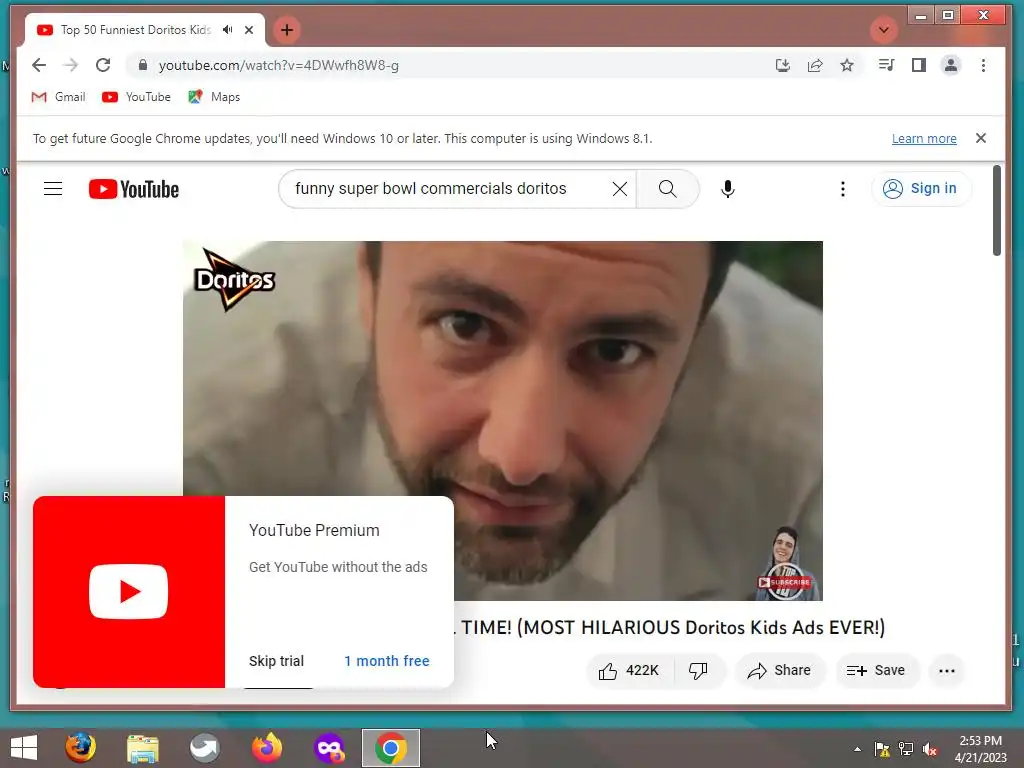Image resolution: width=1024 pixels, height=768 pixels.
Task: Open the Windows Start button
Action: pyautogui.click(x=24, y=748)
